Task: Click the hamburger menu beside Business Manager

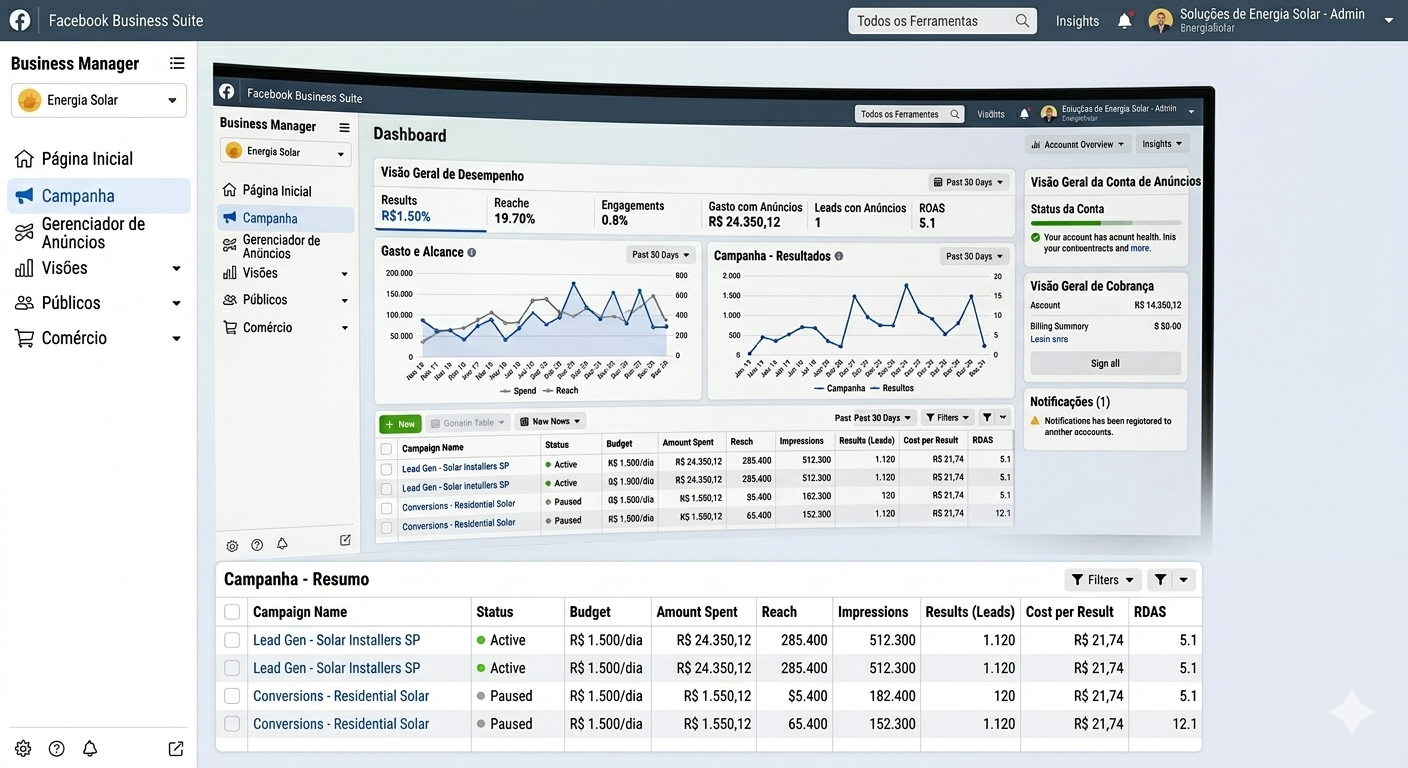Action: point(177,63)
